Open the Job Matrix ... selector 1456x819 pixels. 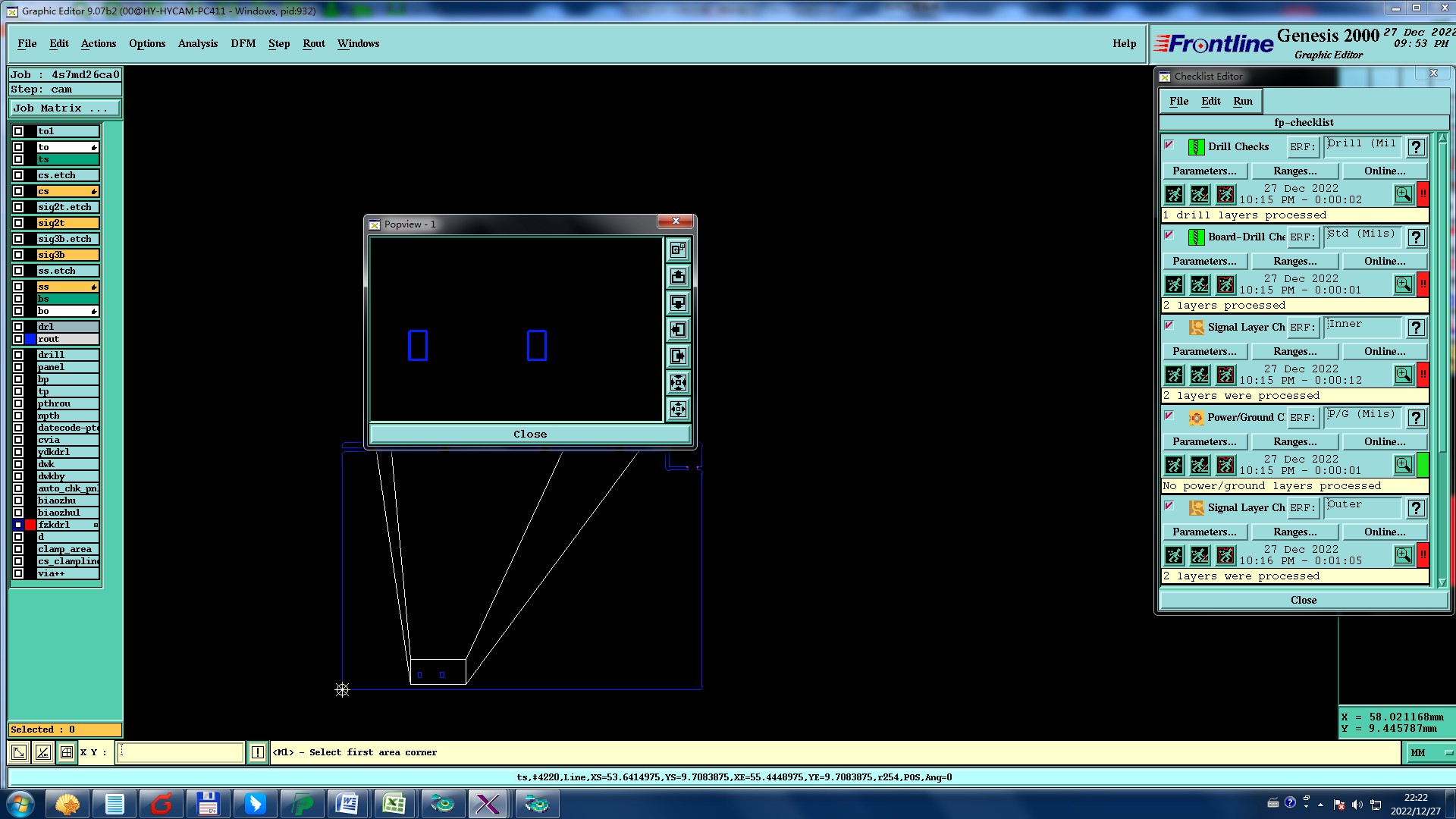[x=64, y=108]
